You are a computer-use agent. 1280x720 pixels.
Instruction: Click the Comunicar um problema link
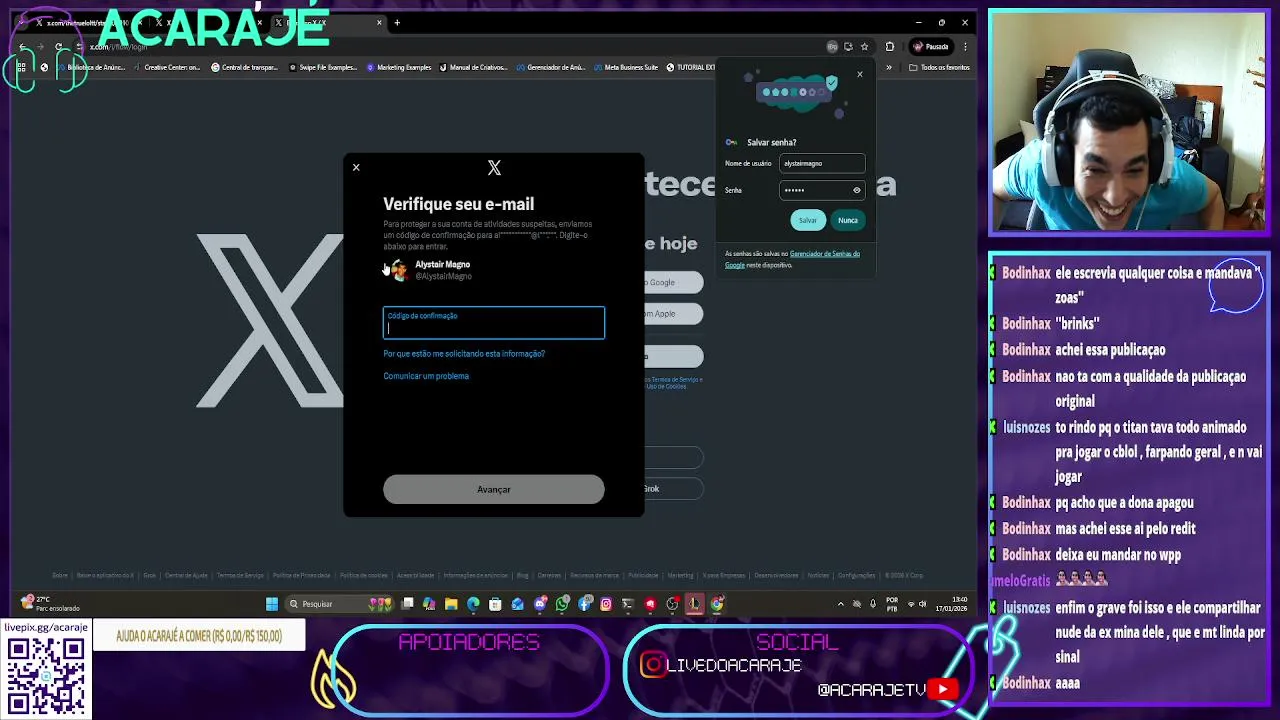click(426, 376)
